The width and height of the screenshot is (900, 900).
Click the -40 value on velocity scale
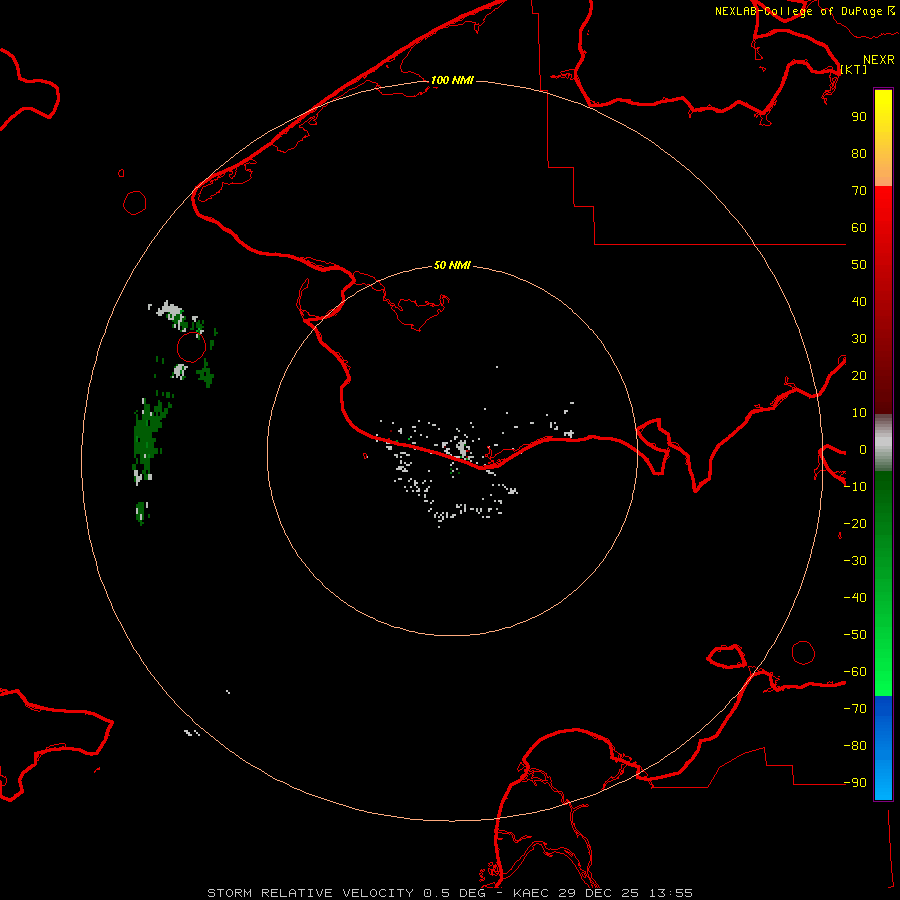855,598
